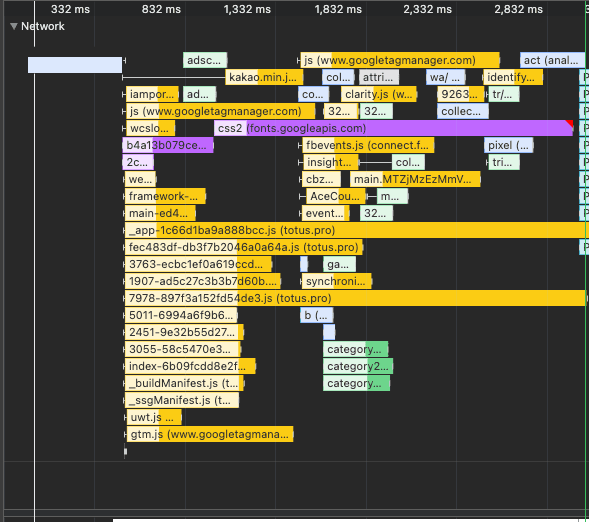Image resolution: width=589 pixels, height=522 pixels.
Task: Click the 332 ms ruler label
Action: point(70,9)
